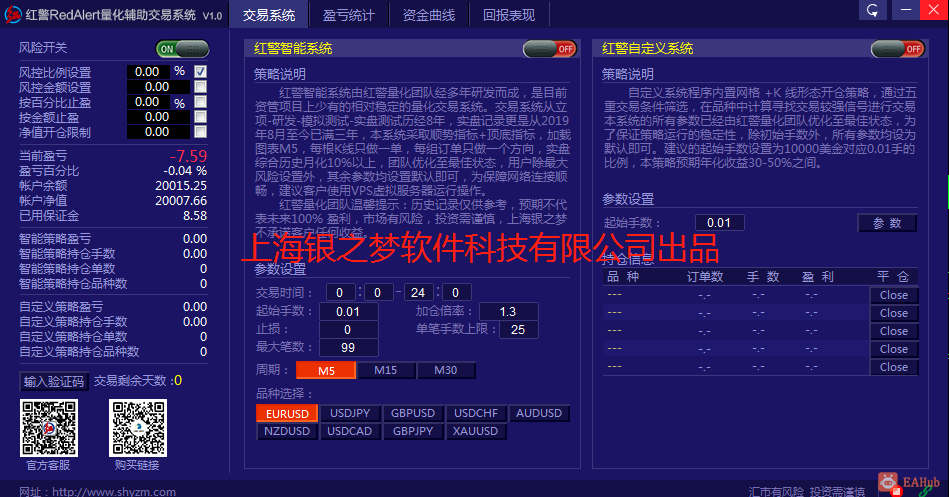949x497 pixels.
Task: Select the USDCHF symbol
Action: coord(476,413)
